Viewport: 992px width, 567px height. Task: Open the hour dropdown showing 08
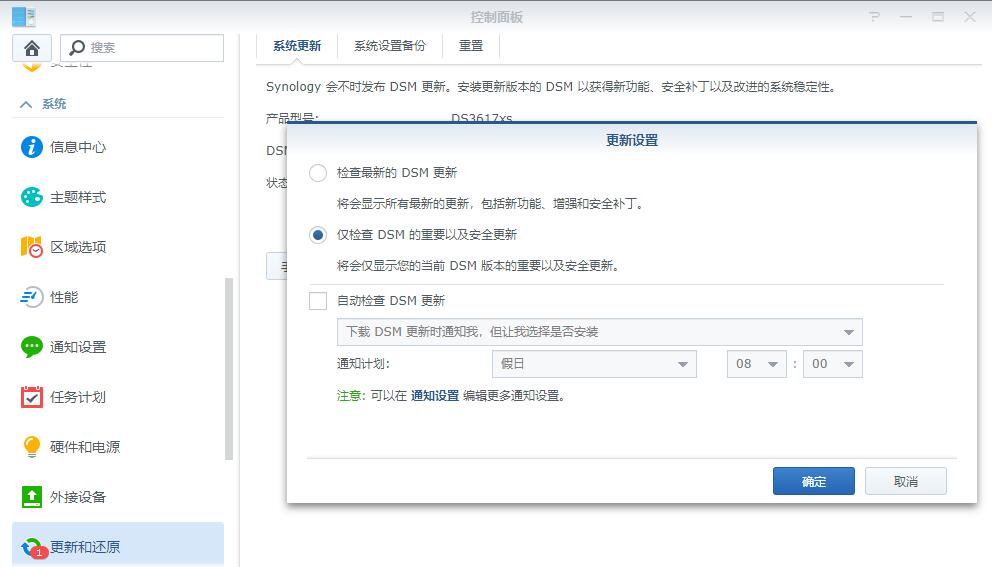point(757,364)
